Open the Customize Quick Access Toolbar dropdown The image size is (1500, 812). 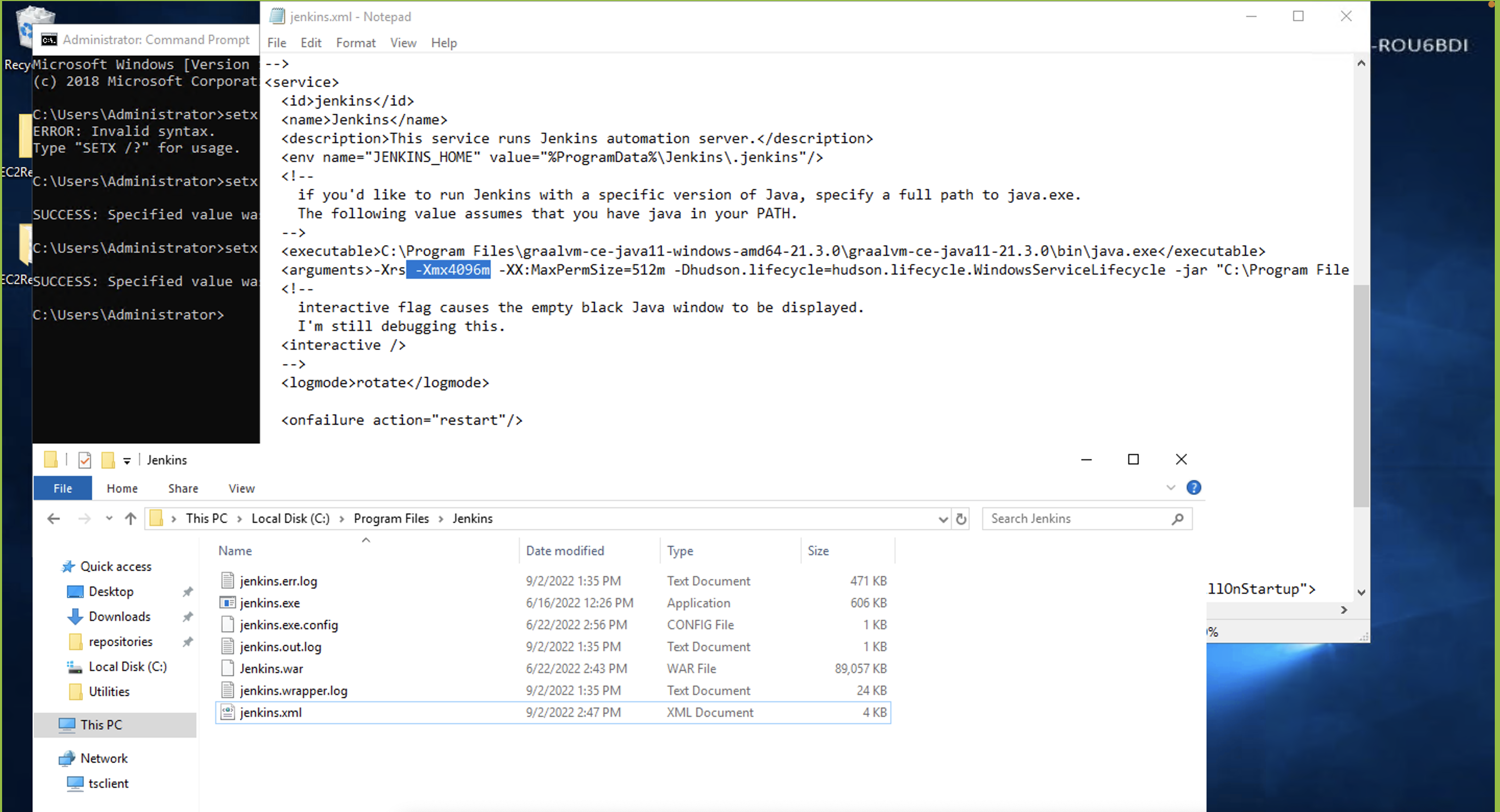pyautogui.click(x=126, y=461)
